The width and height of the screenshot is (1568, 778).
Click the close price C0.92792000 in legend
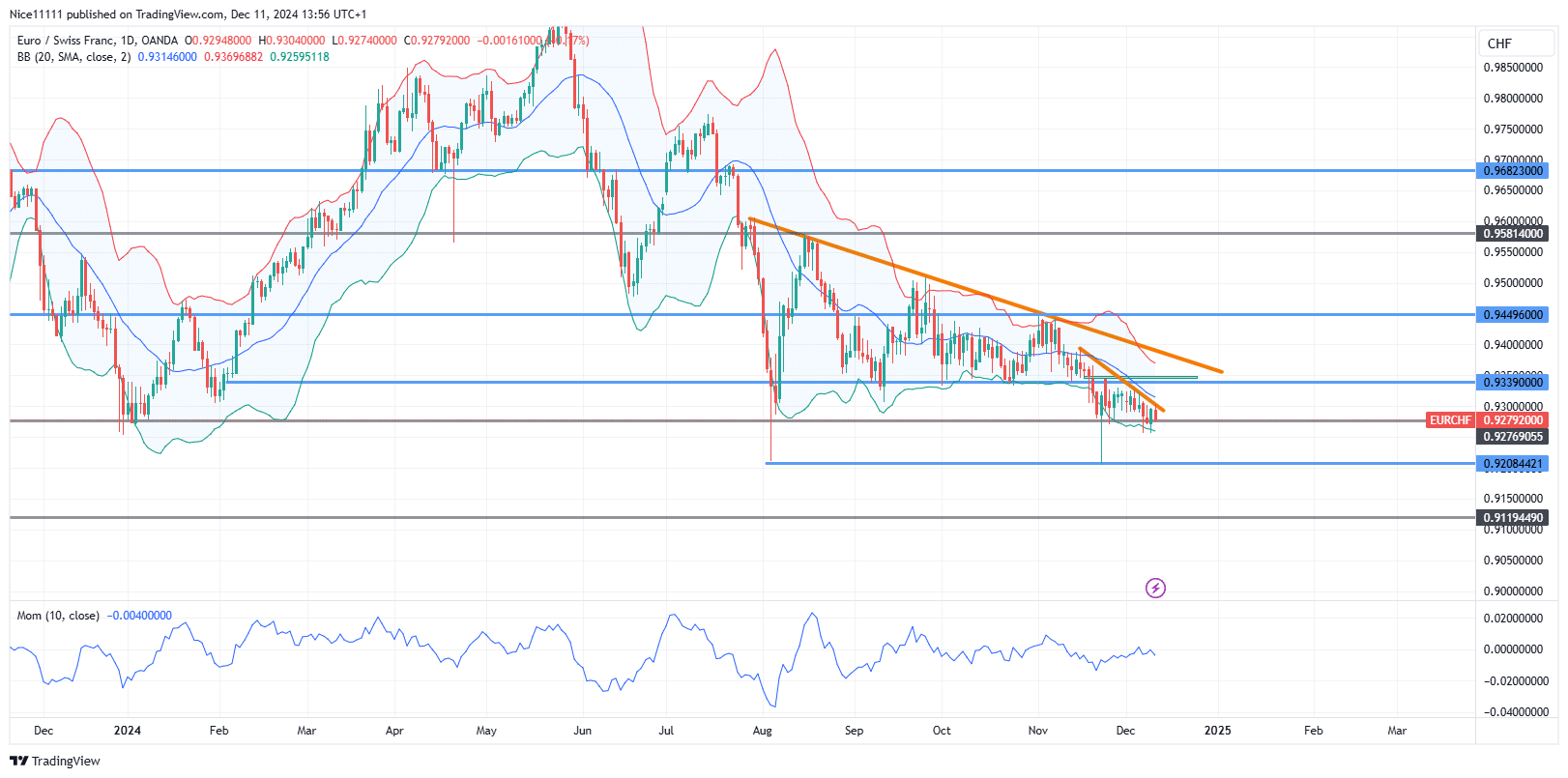click(x=437, y=41)
